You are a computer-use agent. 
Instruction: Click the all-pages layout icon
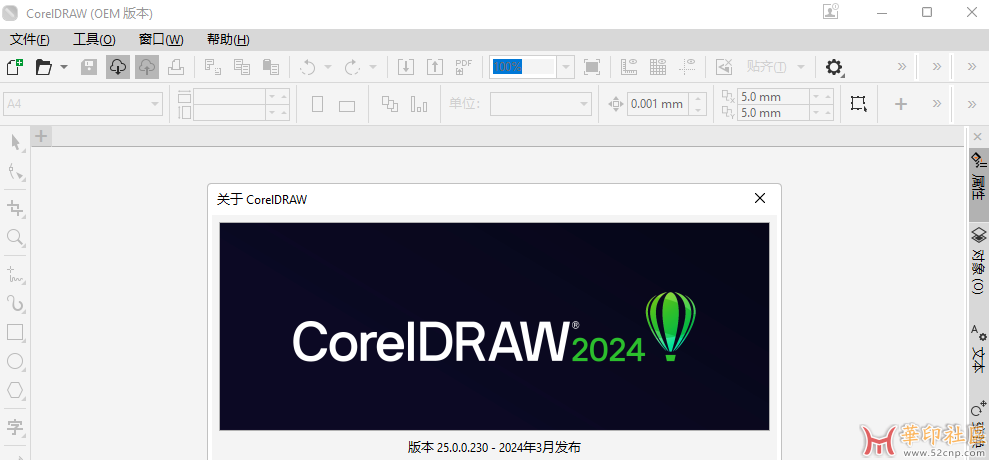(390, 104)
